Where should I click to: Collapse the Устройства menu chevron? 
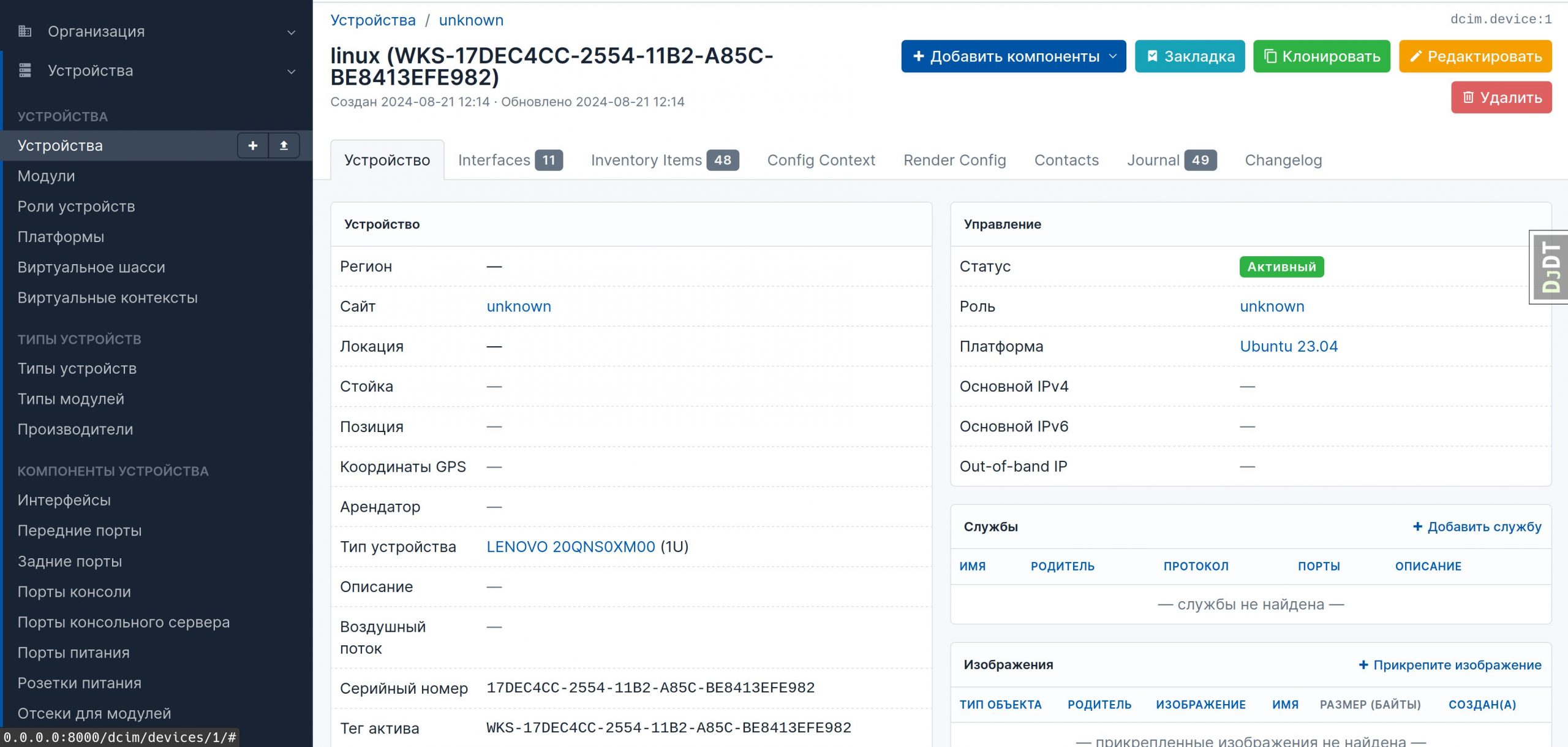tap(292, 71)
